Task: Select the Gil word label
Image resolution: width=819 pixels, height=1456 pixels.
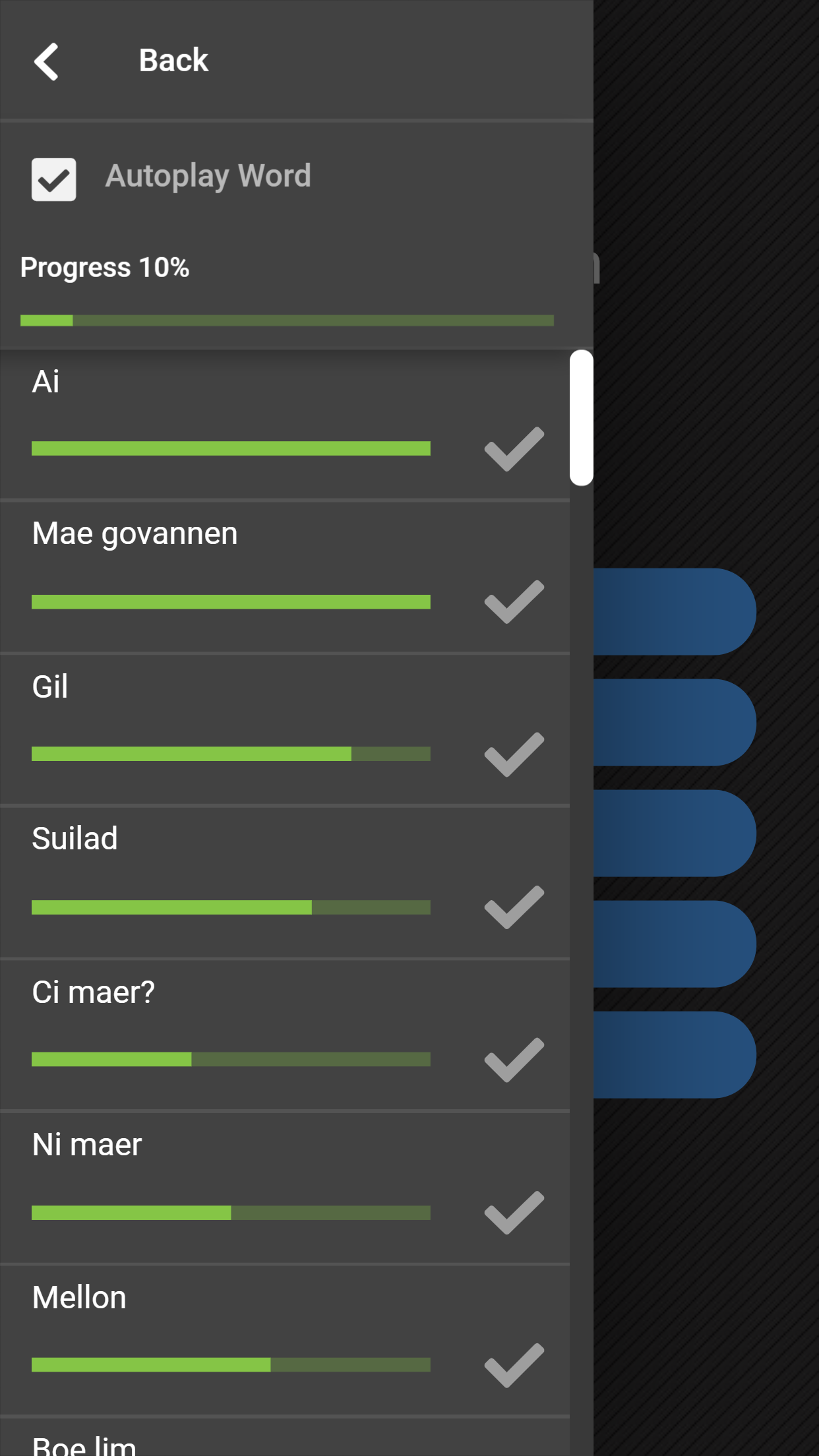Action: tap(50, 686)
